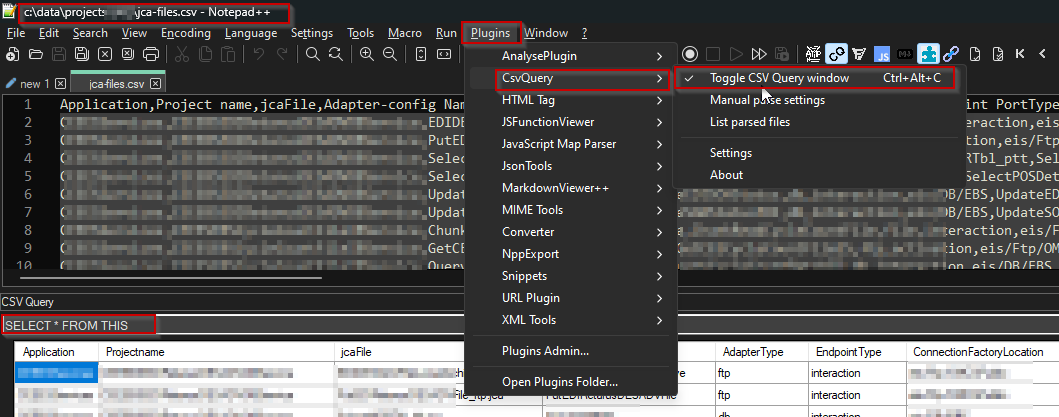Click the Save All toolbar icon
This screenshot has width=1059, height=417.
tap(81, 54)
